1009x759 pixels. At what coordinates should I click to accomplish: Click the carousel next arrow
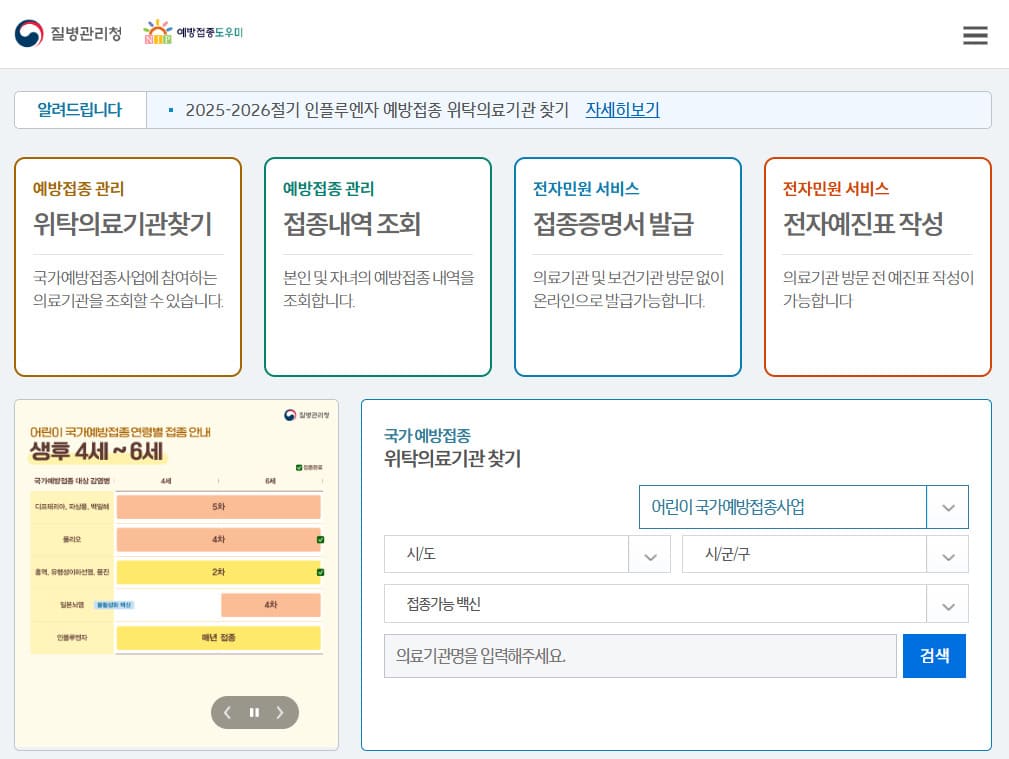(281, 712)
